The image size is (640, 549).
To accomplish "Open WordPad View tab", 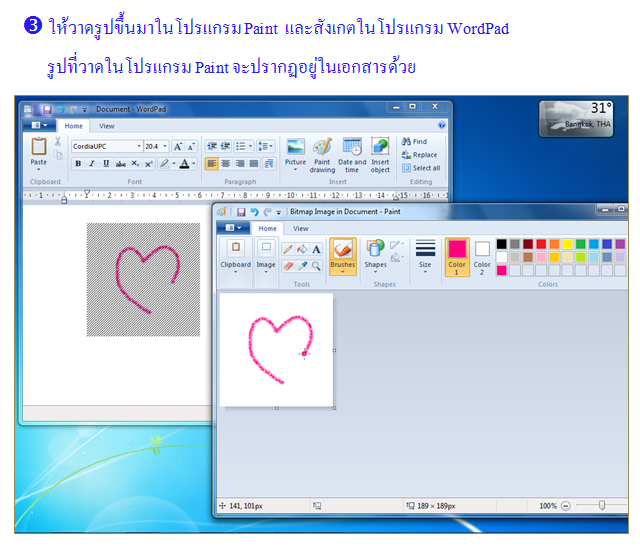I will (107, 126).
